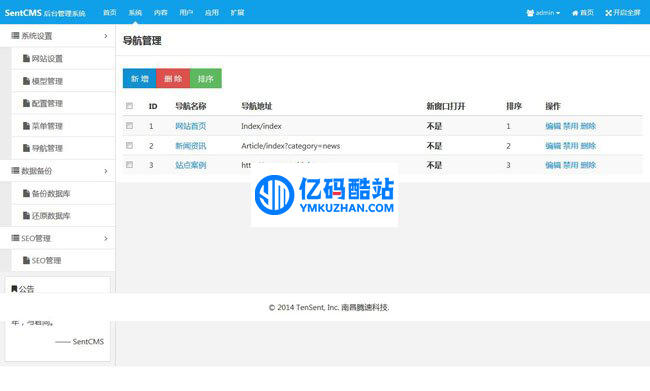Click the fullscreen 开启全屏 icon

(609, 13)
